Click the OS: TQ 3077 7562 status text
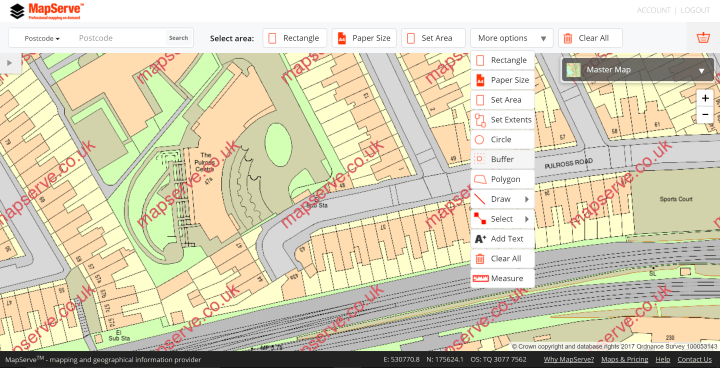This screenshot has width=720, height=368. click(x=498, y=359)
